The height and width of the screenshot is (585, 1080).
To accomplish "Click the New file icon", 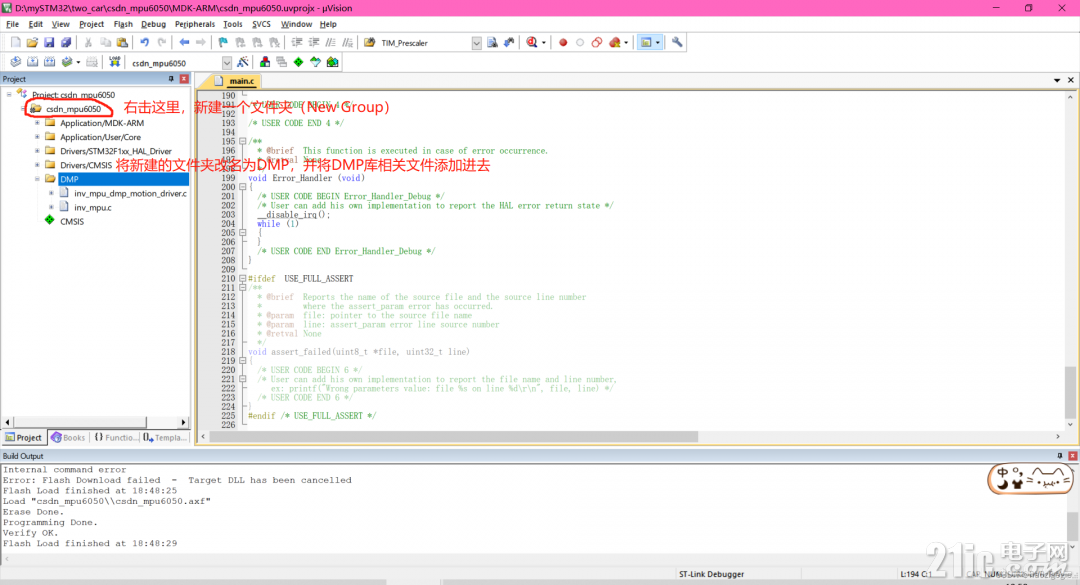I will pos(16,43).
